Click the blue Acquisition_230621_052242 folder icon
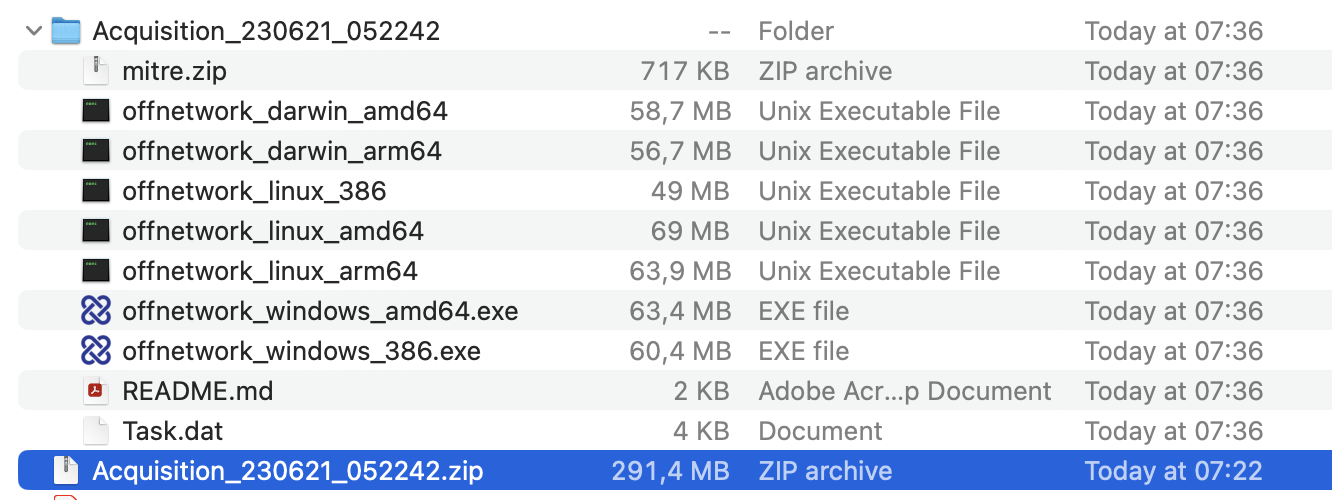Viewport: 1332px width, 500px height. coord(65,31)
